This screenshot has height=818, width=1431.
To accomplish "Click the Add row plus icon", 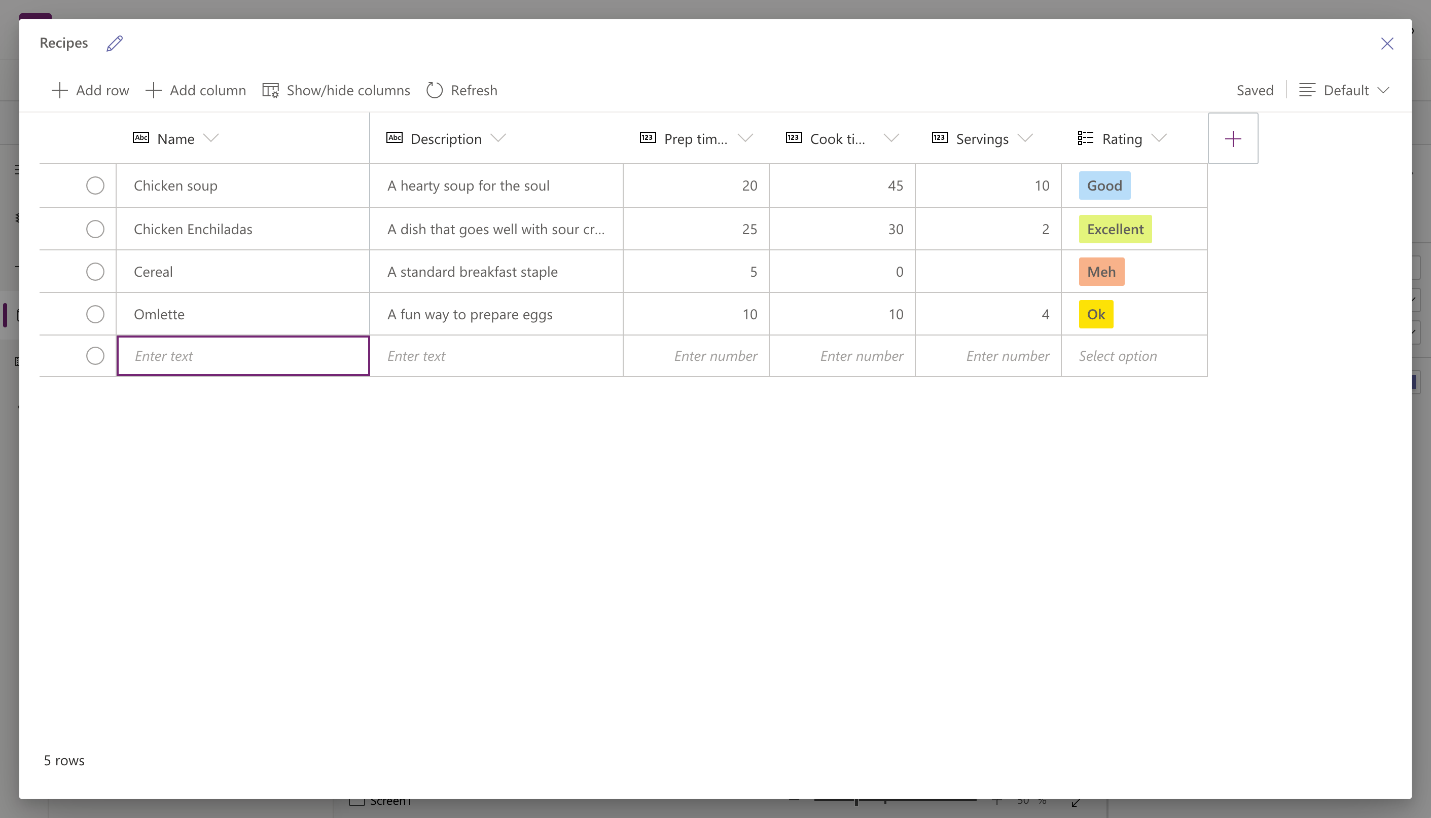I will point(60,90).
